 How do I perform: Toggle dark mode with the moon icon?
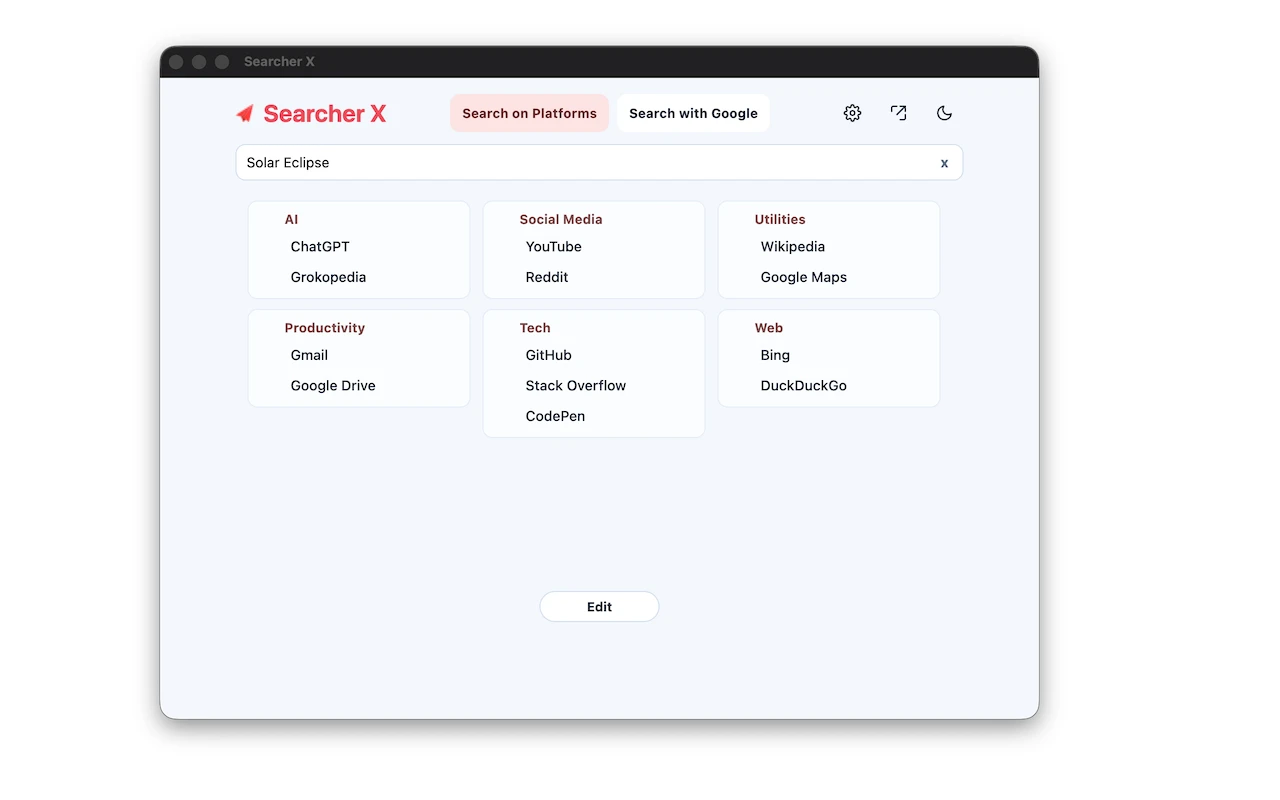point(944,113)
